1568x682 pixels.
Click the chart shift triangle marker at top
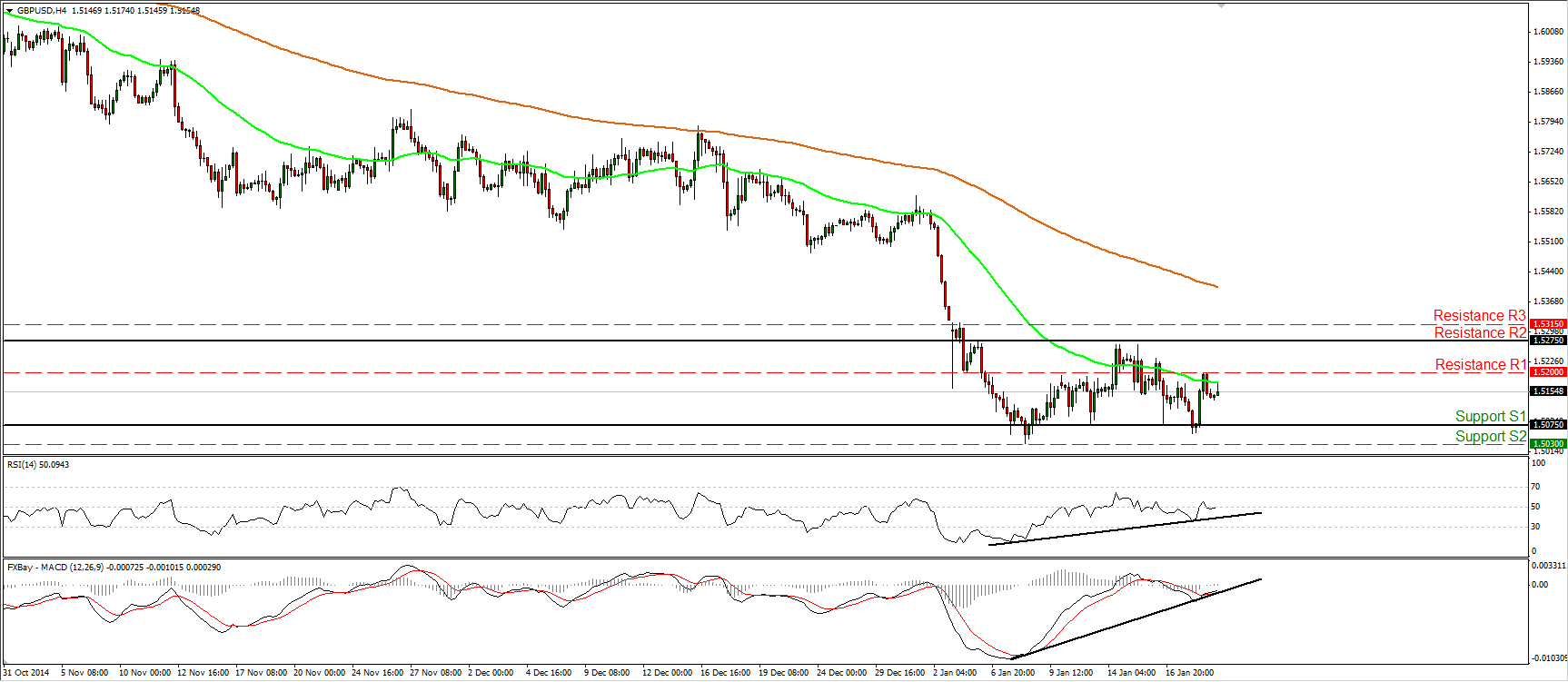point(1223,5)
